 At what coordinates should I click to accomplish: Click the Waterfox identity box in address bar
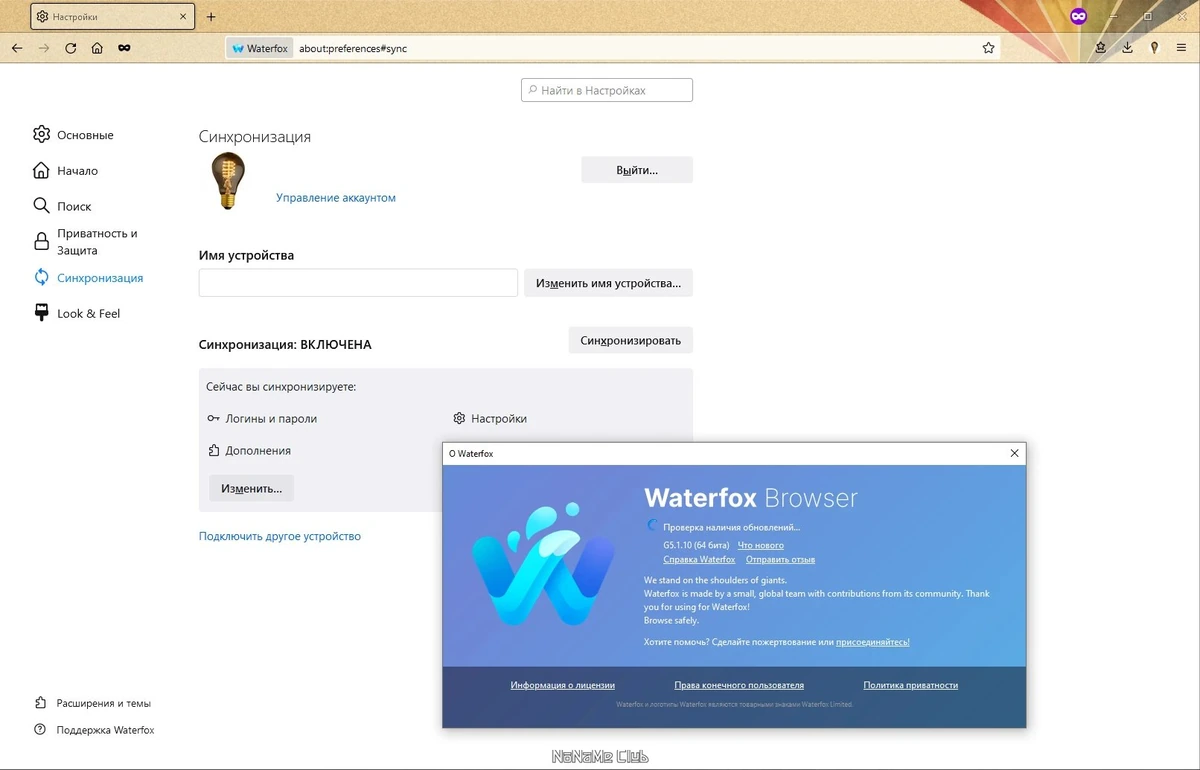259,48
